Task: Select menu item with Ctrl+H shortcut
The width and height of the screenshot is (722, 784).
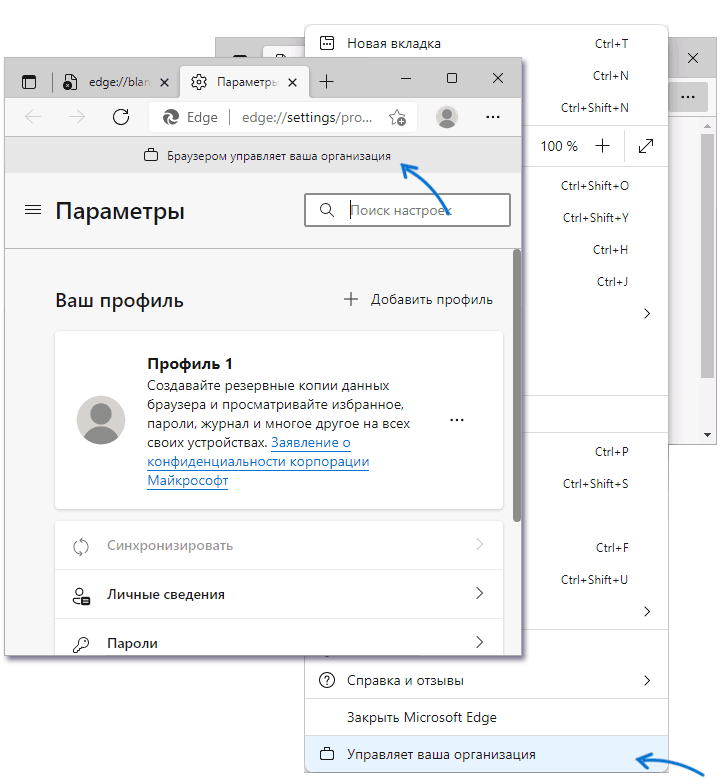Action: pyautogui.click(x=594, y=250)
